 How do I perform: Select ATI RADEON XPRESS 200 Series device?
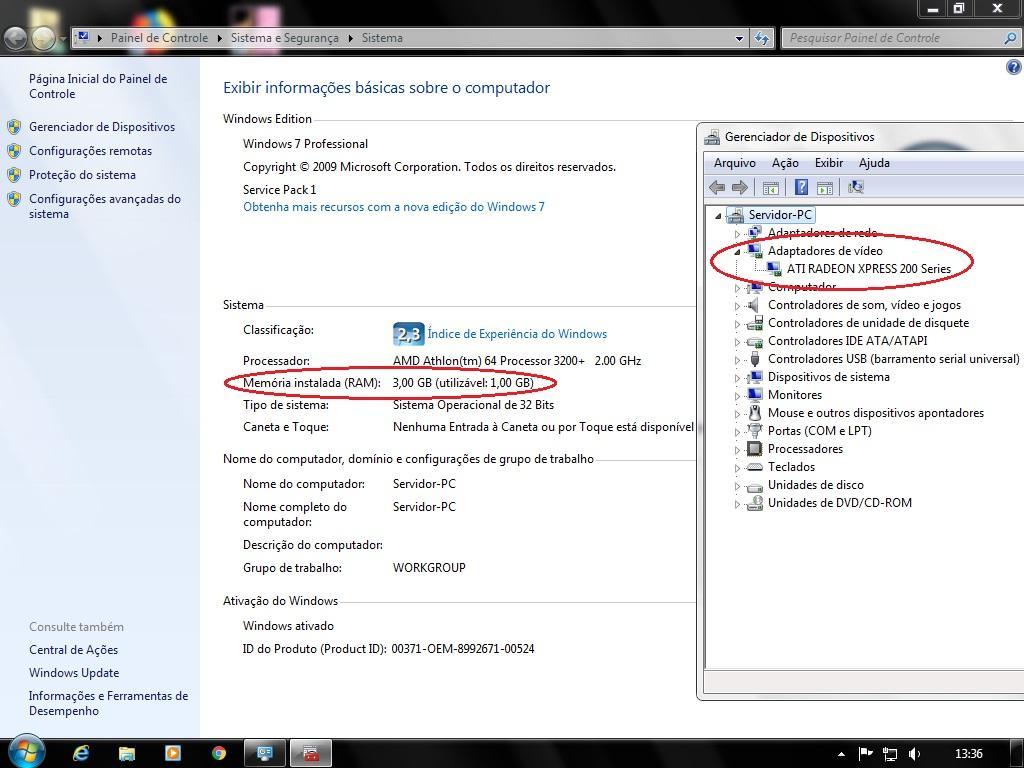point(869,268)
